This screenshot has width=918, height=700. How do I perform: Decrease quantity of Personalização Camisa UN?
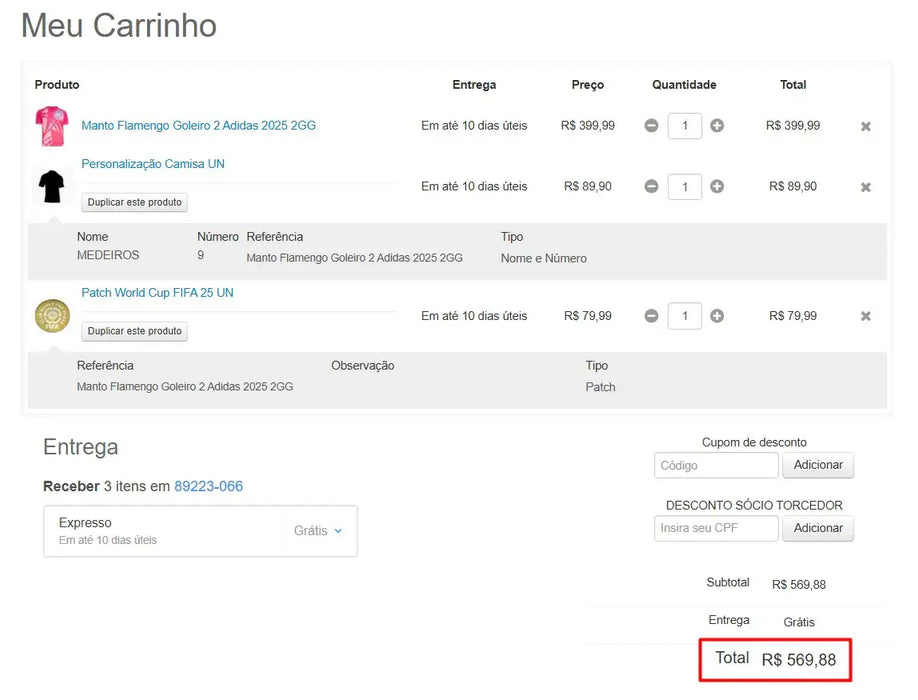coord(651,186)
